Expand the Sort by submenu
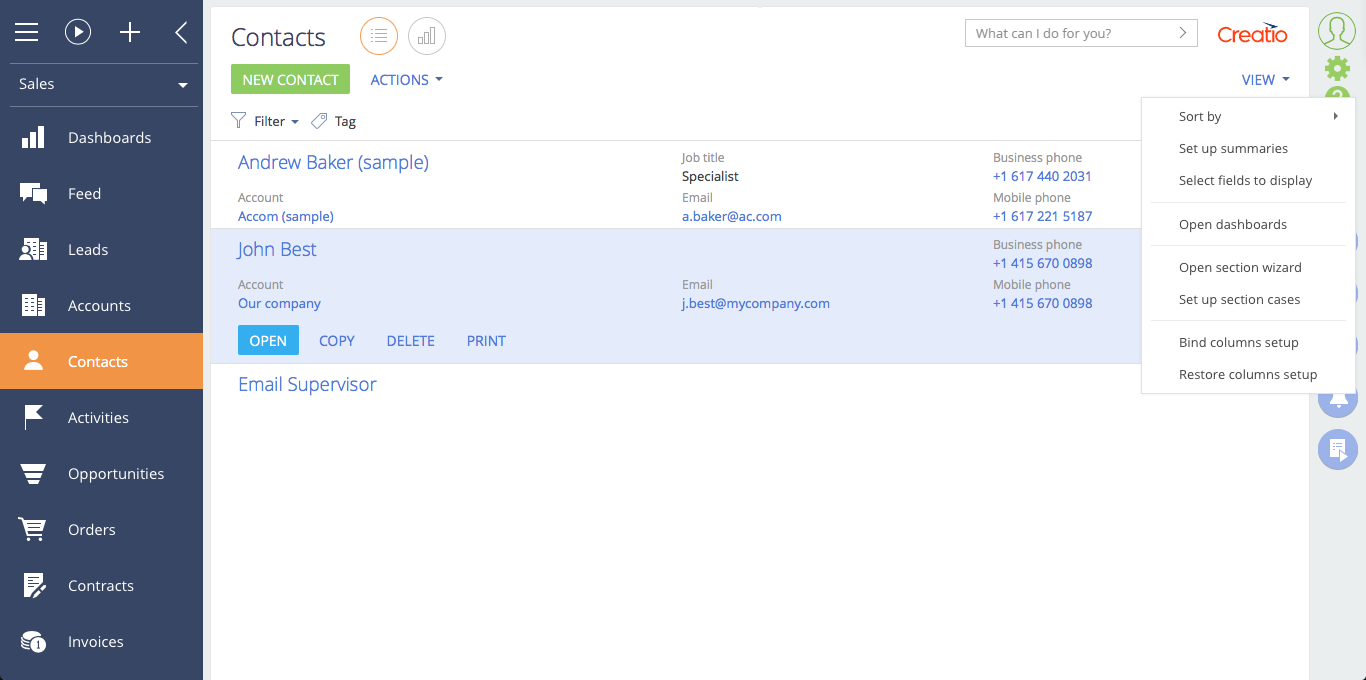Viewport: 1366px width, 680px height. (1257, 117)
